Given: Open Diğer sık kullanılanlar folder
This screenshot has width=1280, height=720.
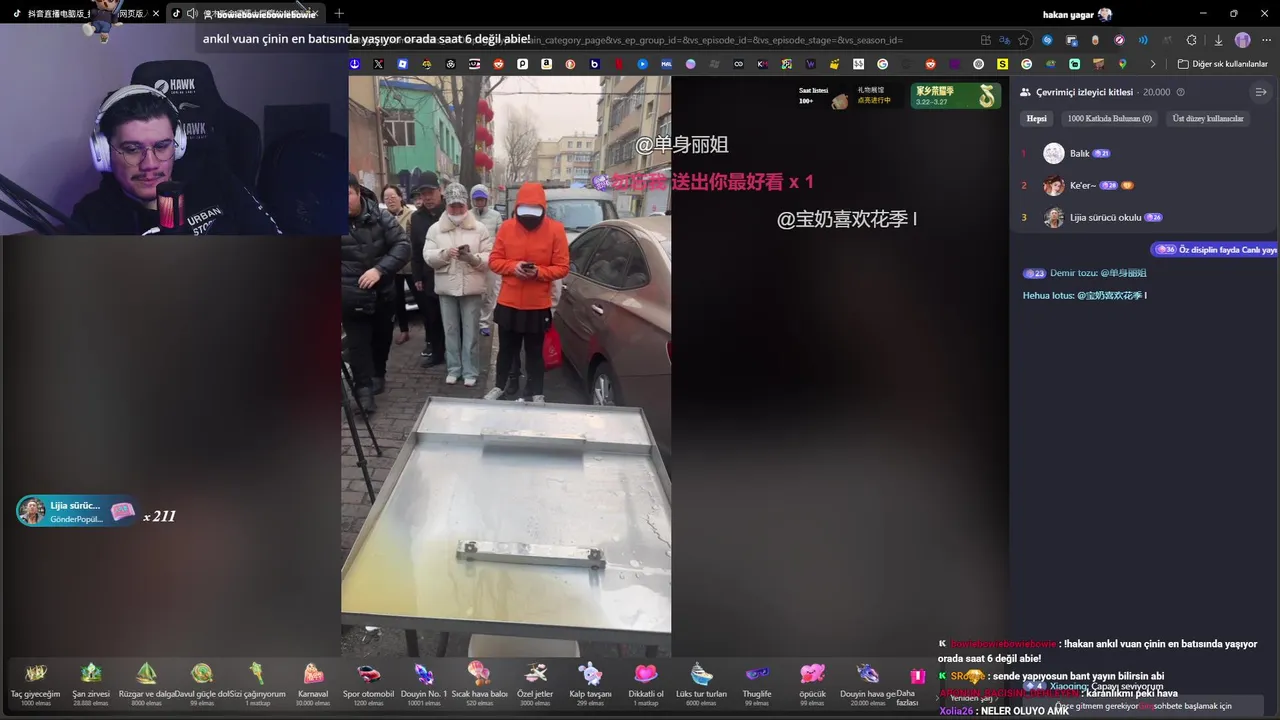Looking at the screenshot, I should 1223,64.
